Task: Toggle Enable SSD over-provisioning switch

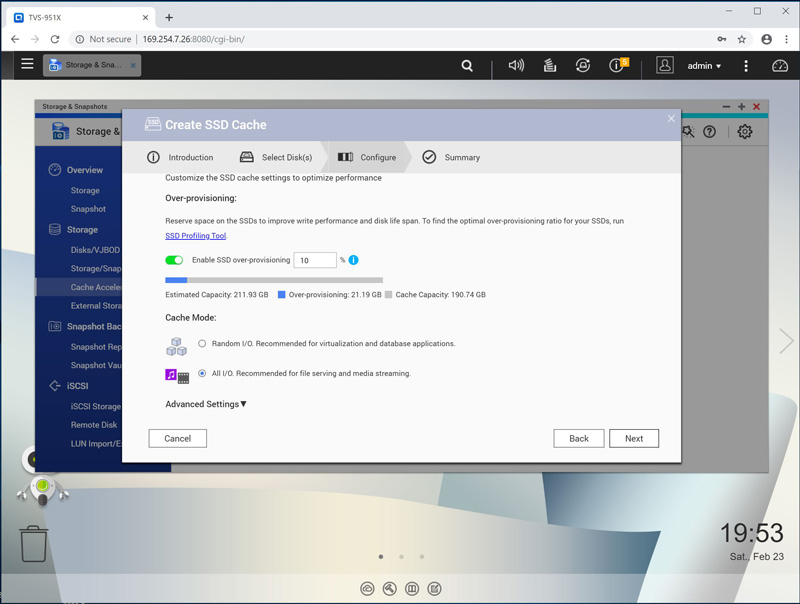Action: [174, 260]
